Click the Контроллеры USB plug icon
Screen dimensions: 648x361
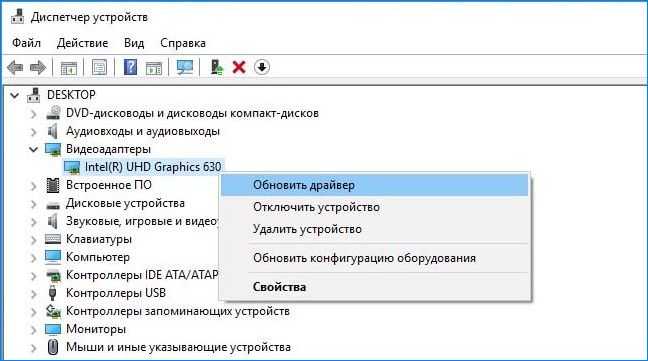[52, 293]
